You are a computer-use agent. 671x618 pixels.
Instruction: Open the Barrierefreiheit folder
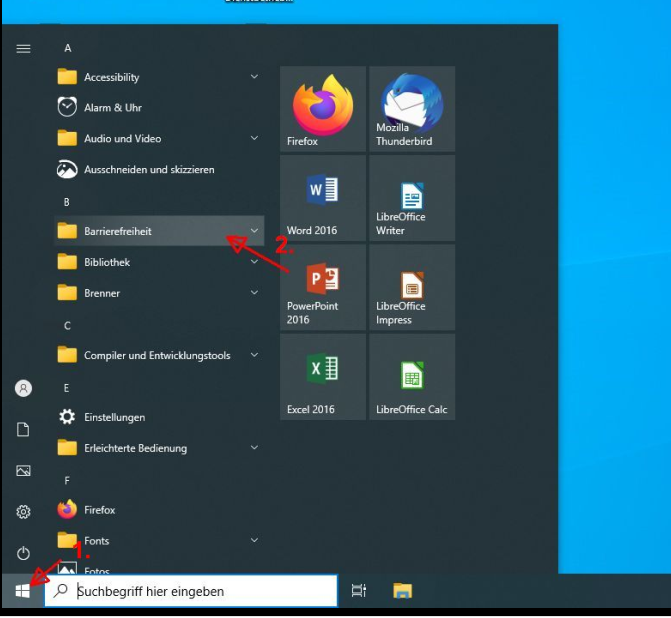(x=159, y=231)
